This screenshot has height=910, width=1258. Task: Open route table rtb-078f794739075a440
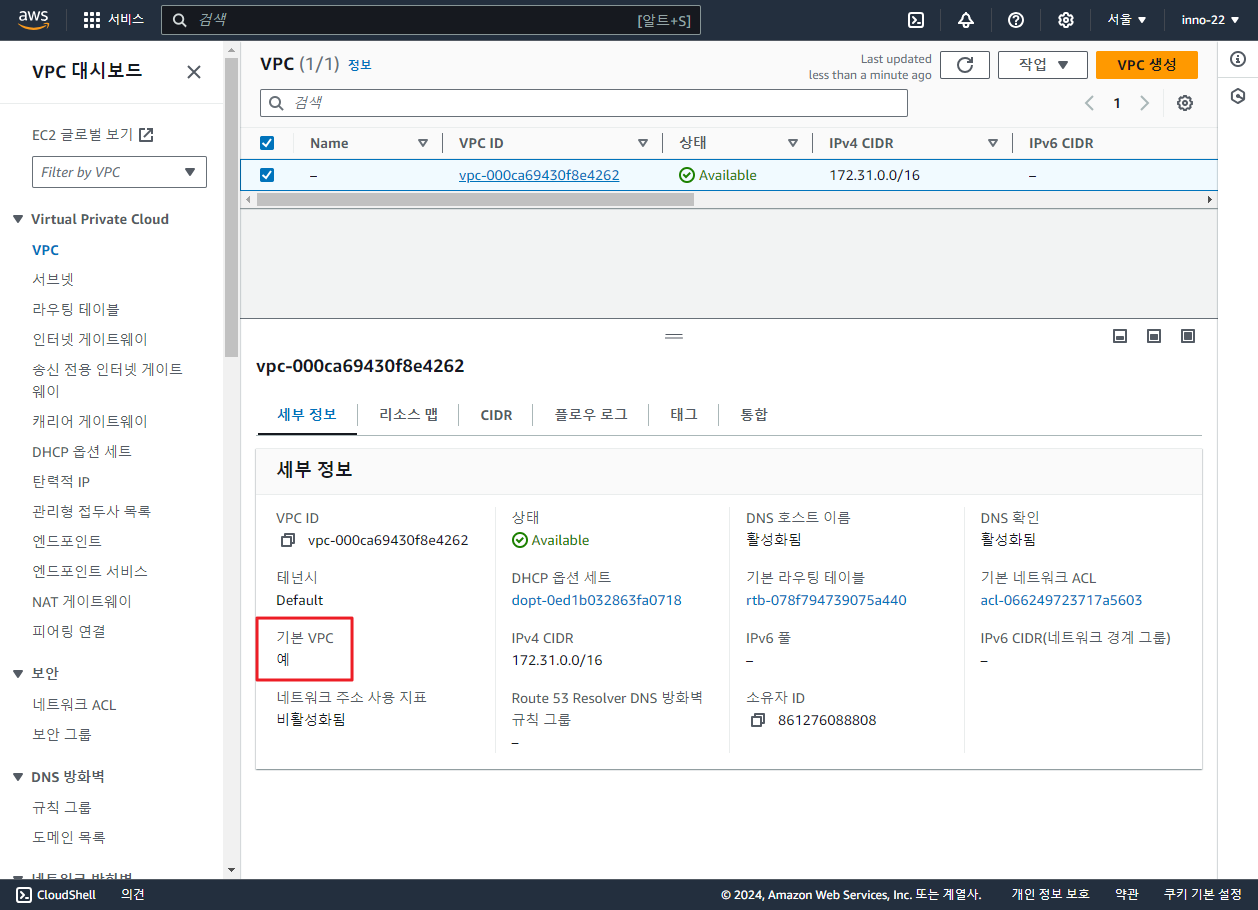pyautogui.click(x=826, y=600)
